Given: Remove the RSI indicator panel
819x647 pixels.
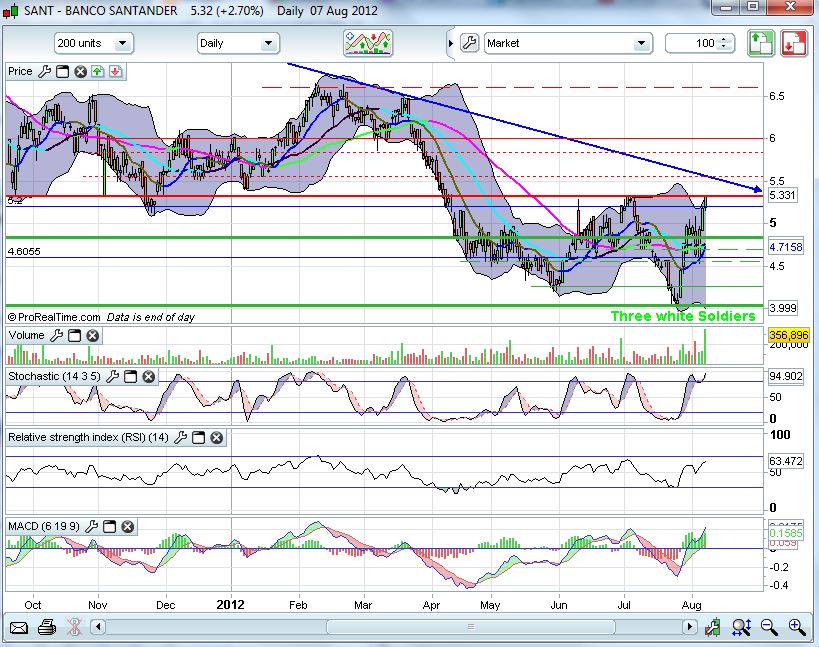Looking at the screenshot, I should [x=217, y=438].
